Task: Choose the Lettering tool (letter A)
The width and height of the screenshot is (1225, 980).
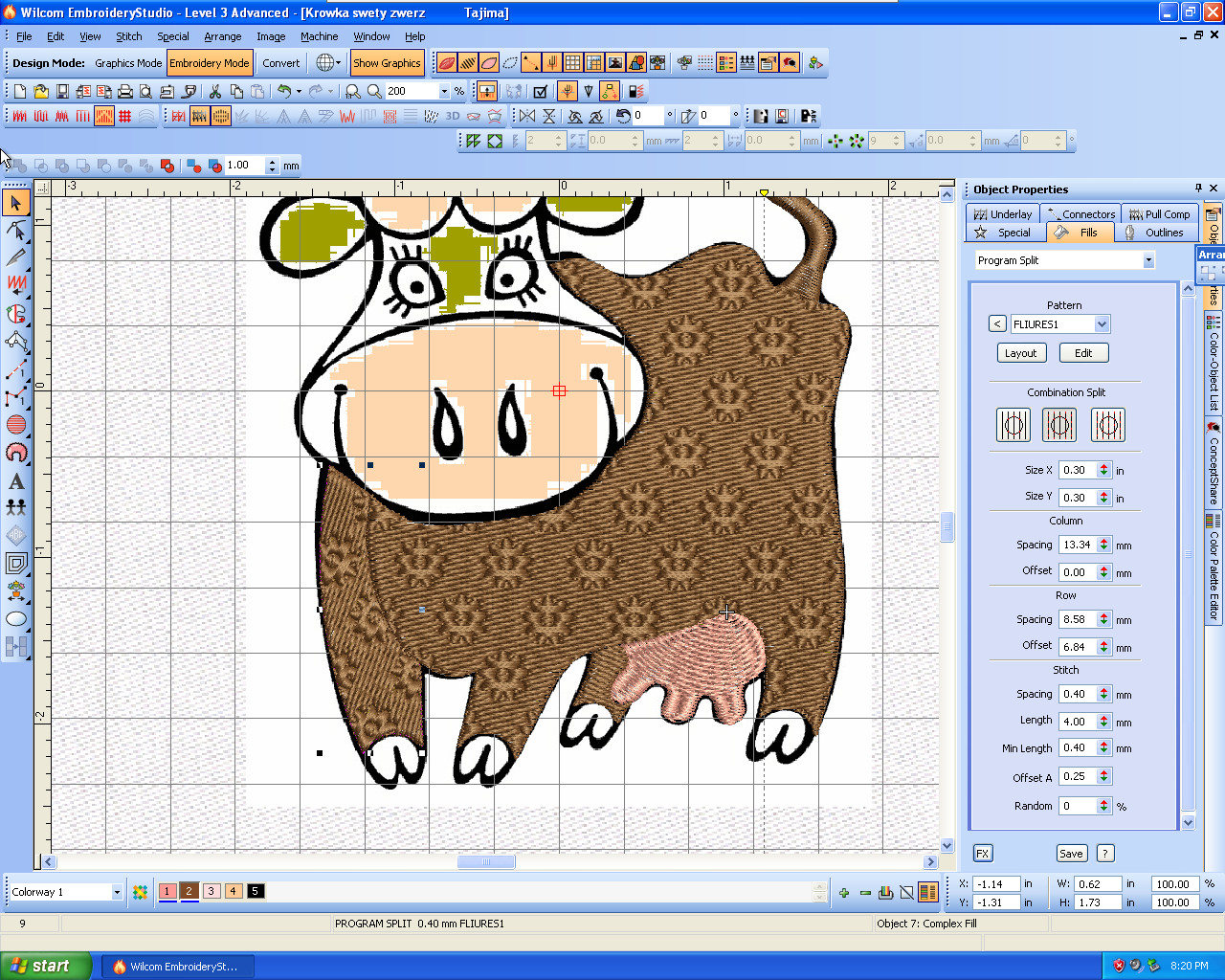Action: tap(16, 481)
